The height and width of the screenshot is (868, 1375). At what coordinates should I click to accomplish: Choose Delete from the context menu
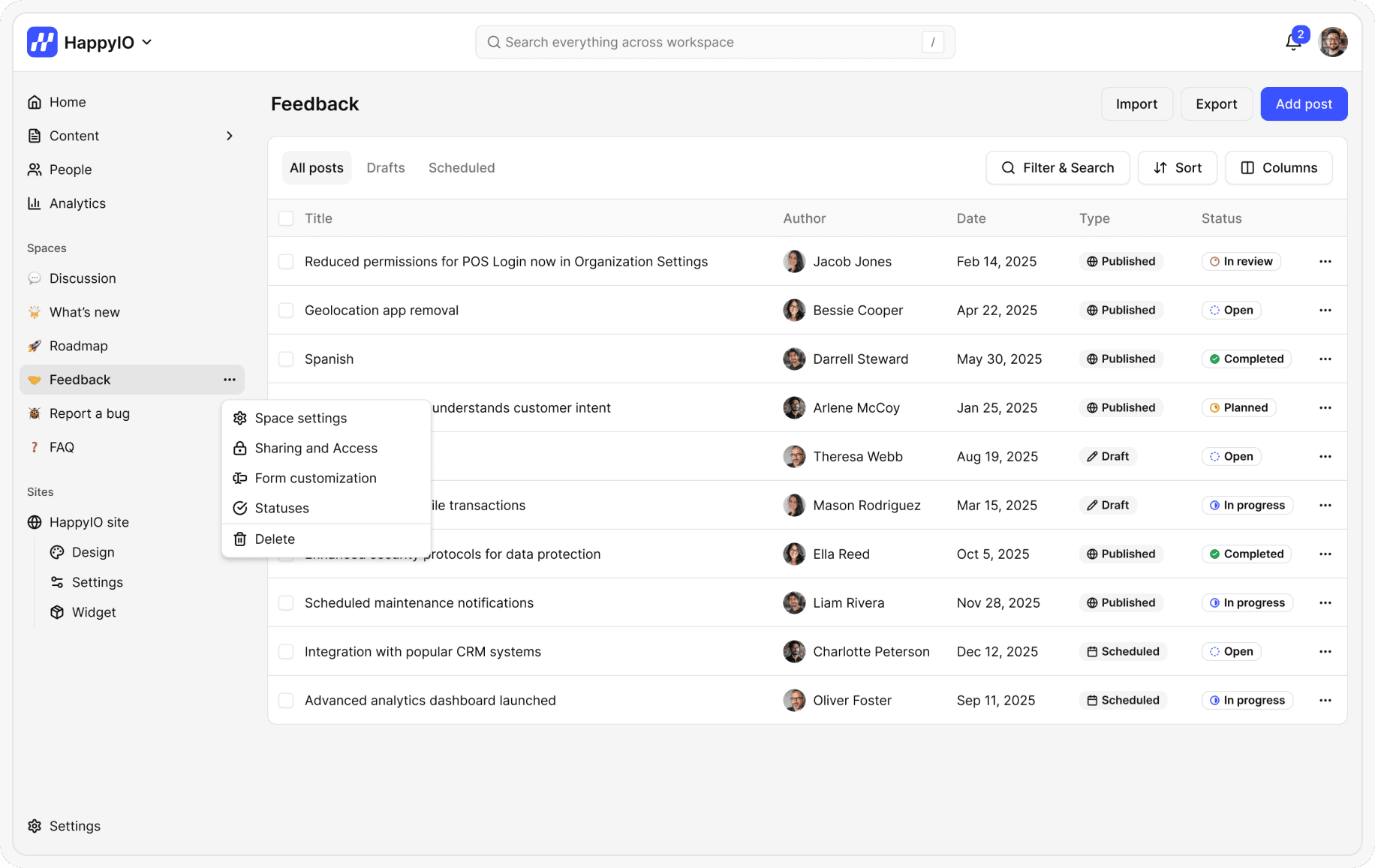click(x=326, y=539)
